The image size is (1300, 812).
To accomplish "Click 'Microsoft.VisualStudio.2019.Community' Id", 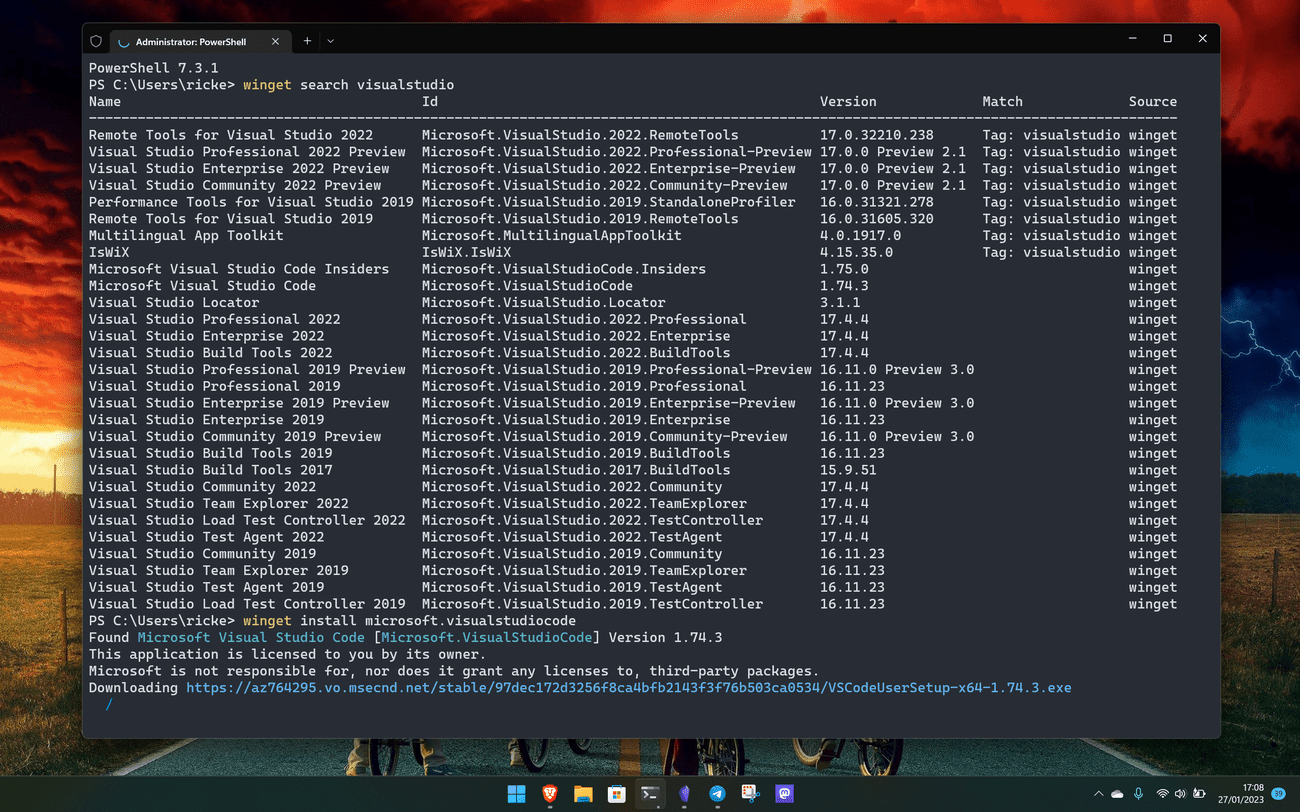I will pos(572,554).
